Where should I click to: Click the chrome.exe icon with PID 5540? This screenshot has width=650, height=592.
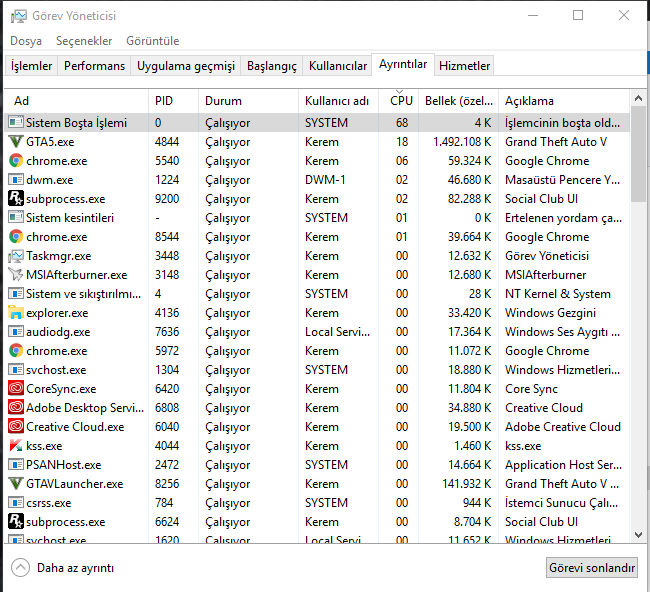pyautogui.click(x=16, y=161)
